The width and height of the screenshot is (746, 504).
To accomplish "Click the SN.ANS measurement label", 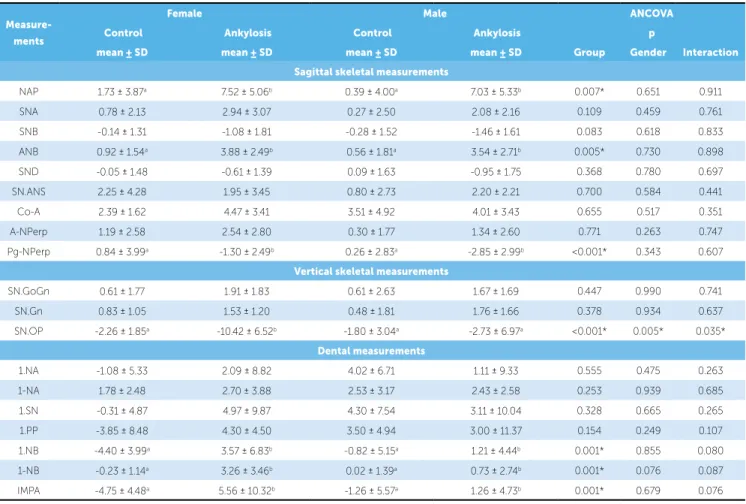I will coord(29,191).
